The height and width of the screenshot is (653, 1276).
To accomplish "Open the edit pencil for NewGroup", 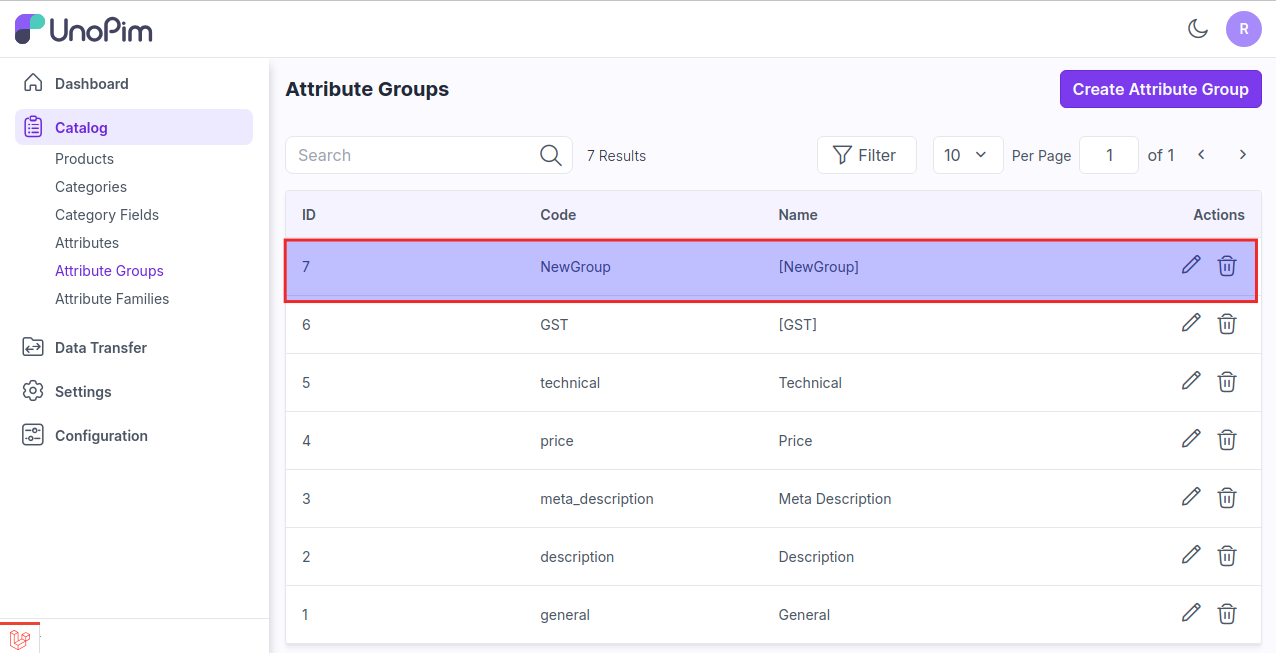I will 1190,265.
